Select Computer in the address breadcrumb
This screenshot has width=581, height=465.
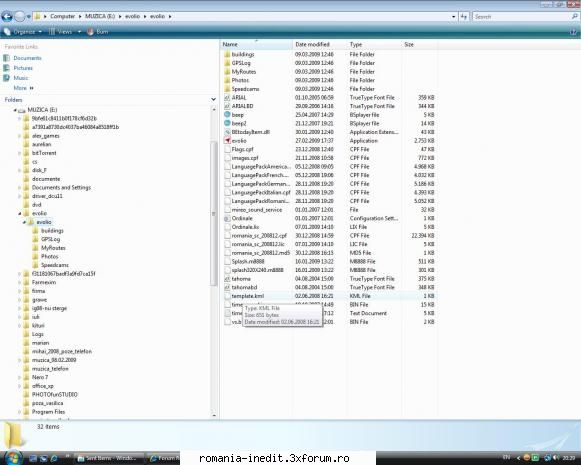pyautogui.click(x=62, y=16)
